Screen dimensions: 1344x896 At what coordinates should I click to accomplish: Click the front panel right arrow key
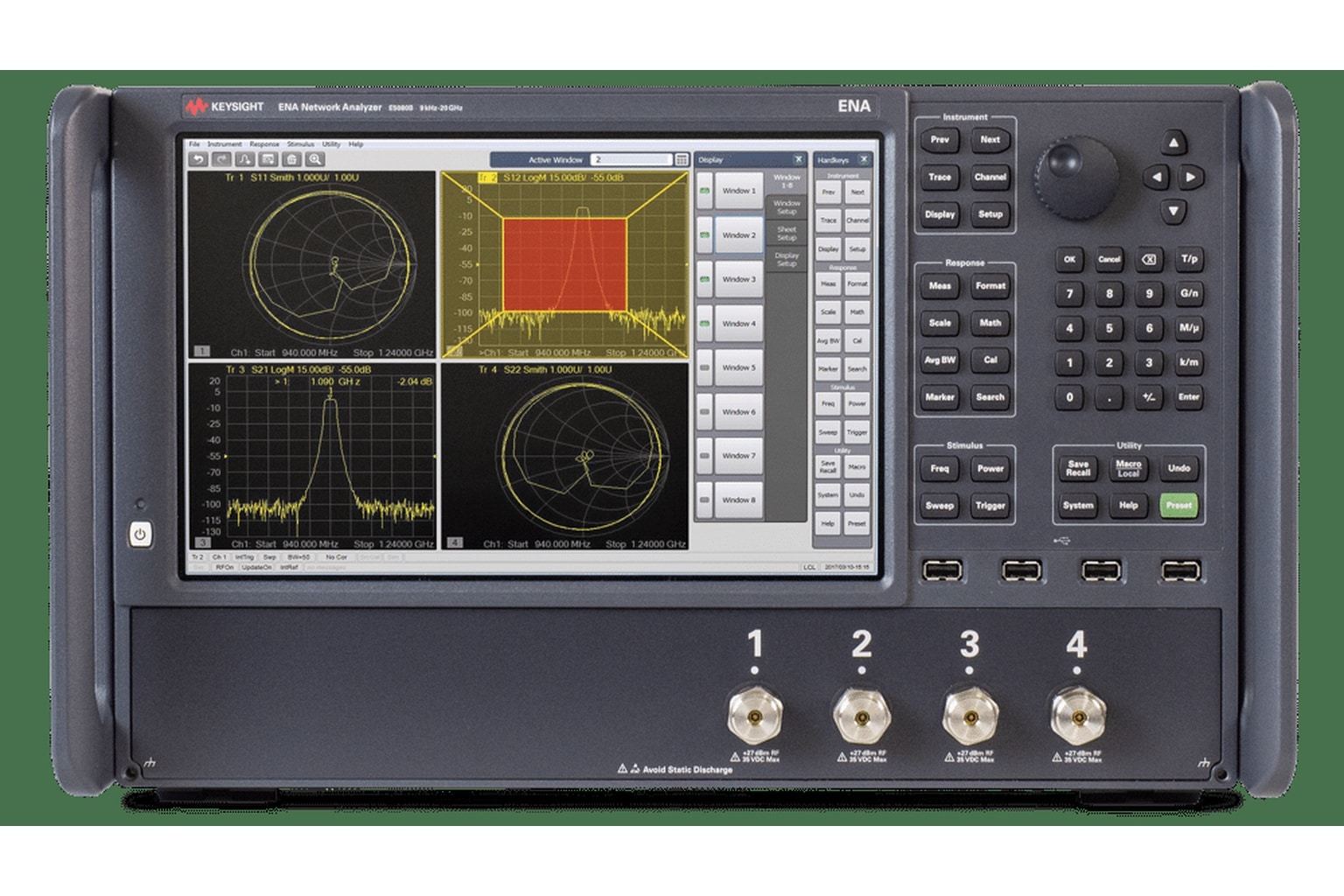point(1191,177)
